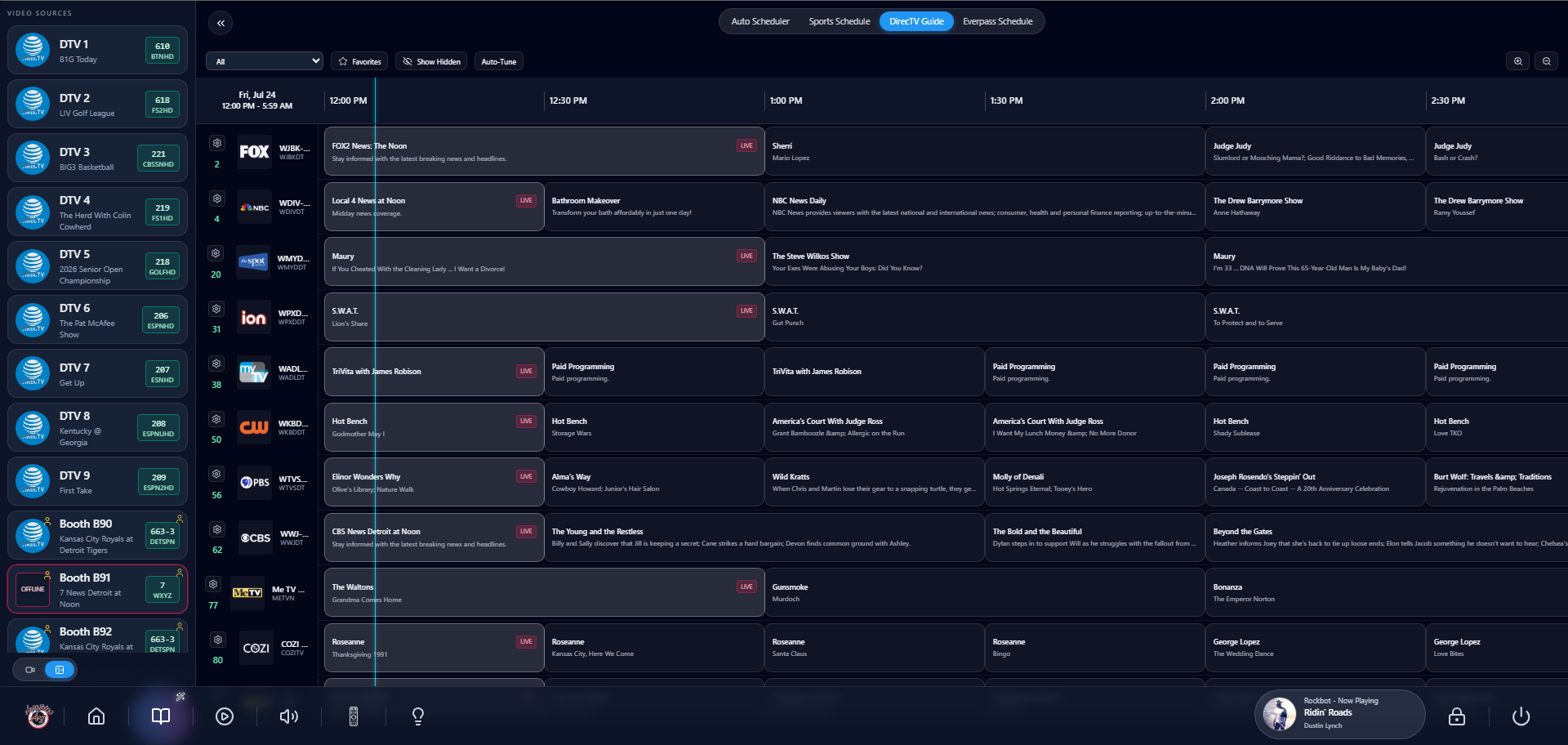Open settings gear for NBC channel 4

click(216, 199)
